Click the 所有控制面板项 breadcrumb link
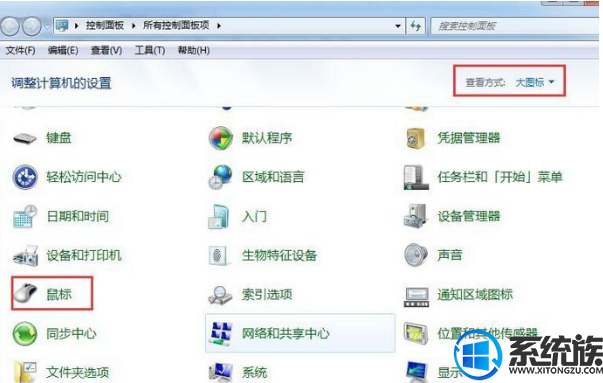Screen dimensions: 603x383 pyautogui.click(x=176, y=26)
